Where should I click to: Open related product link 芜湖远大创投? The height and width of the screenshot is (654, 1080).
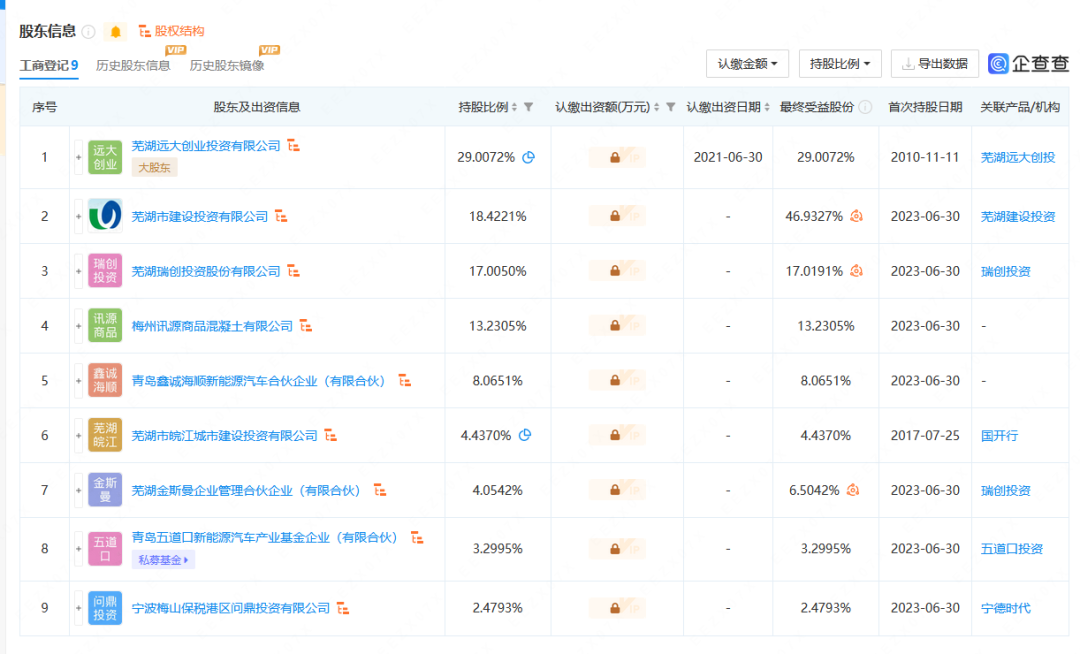[1018, 158]
